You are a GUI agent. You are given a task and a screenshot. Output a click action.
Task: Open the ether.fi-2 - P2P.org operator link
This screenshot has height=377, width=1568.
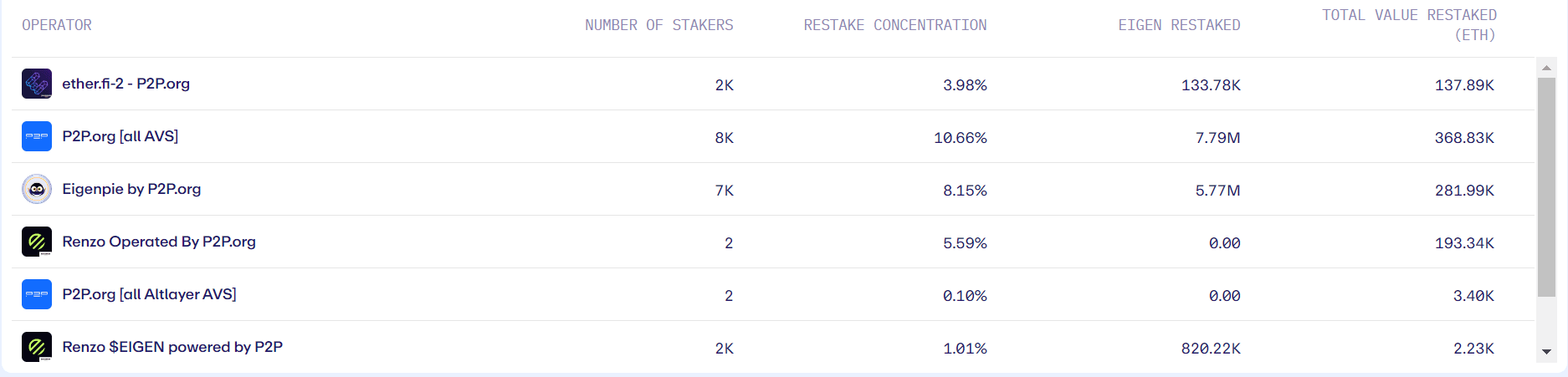126,84
